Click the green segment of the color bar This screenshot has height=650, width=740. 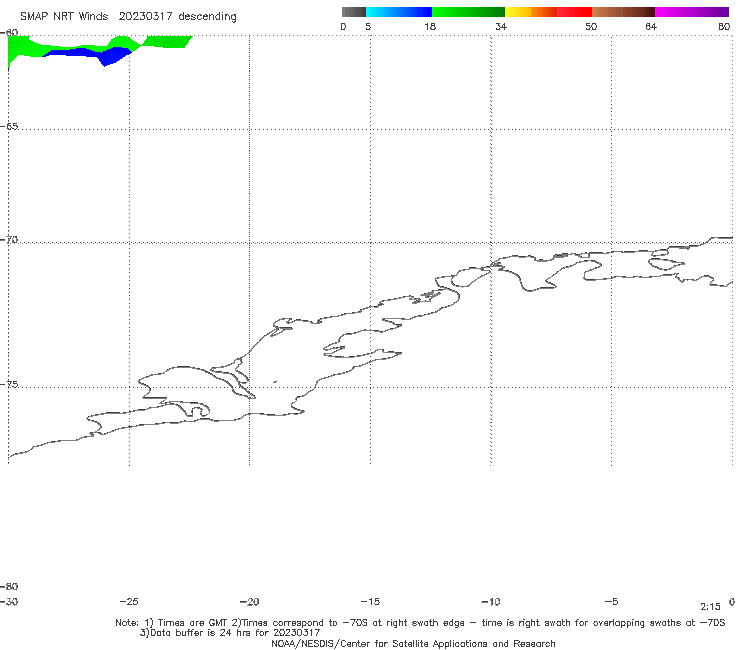(x=468, y=12)
